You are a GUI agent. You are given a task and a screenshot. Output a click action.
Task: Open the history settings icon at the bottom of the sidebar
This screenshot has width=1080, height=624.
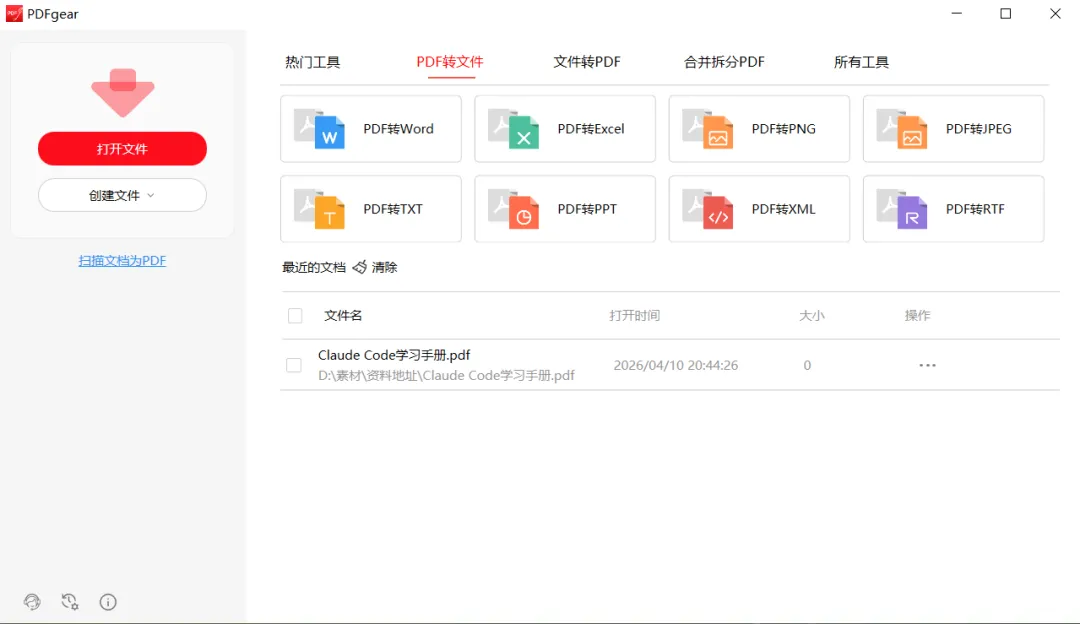[70, 602]
